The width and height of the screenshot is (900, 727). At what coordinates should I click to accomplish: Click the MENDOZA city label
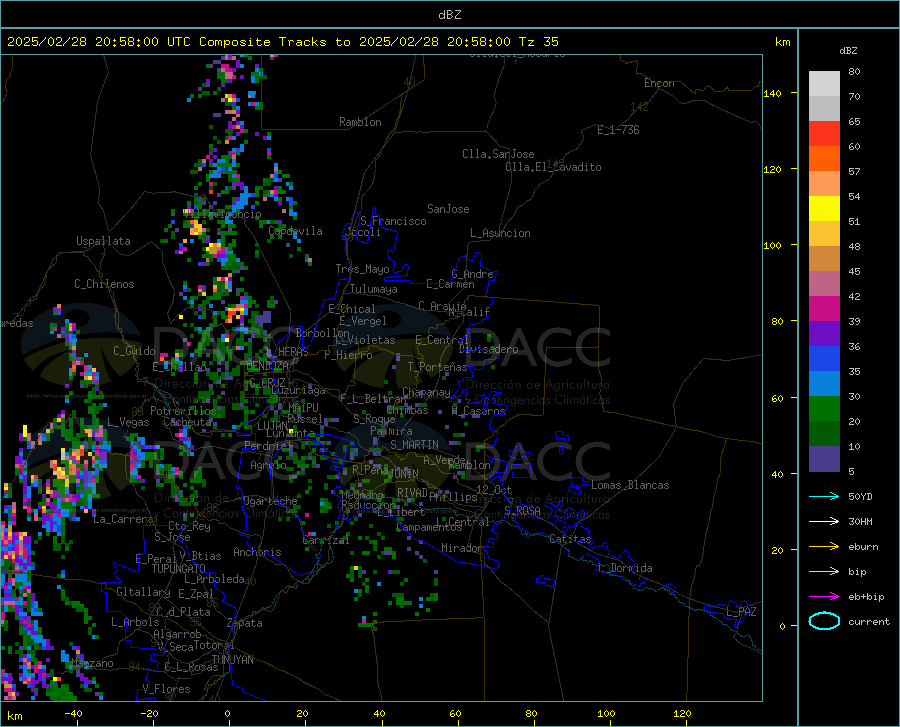tap(267, 365)
